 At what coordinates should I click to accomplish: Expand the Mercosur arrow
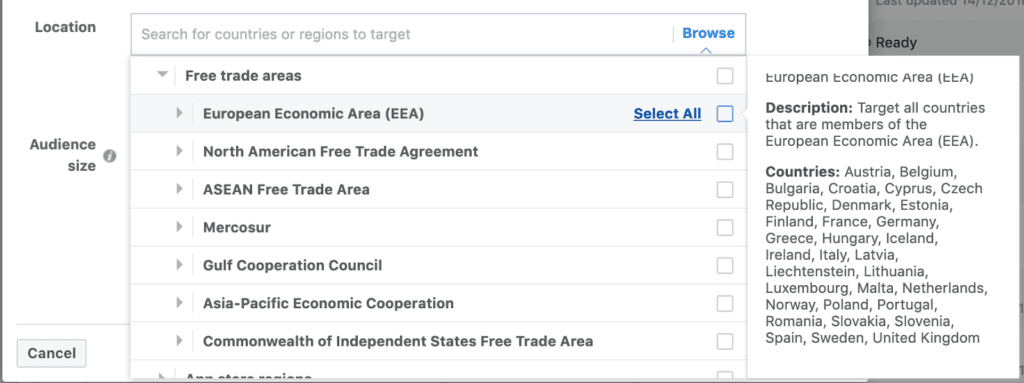(180, 227)
